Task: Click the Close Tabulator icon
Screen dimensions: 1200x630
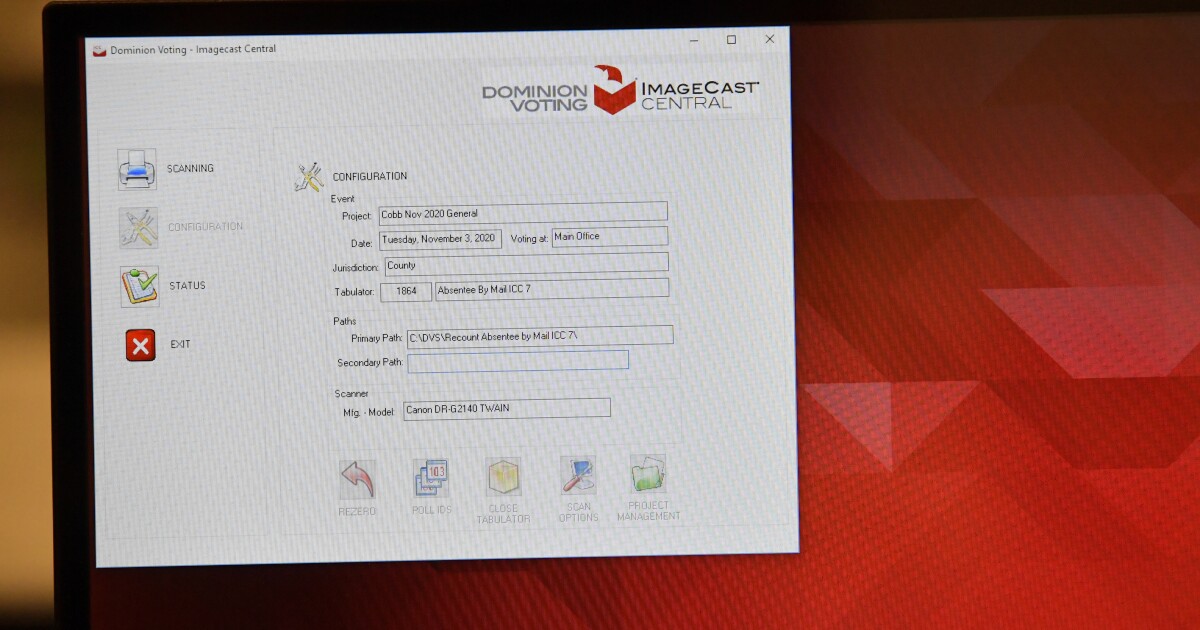Action: [x=503, y=477]
